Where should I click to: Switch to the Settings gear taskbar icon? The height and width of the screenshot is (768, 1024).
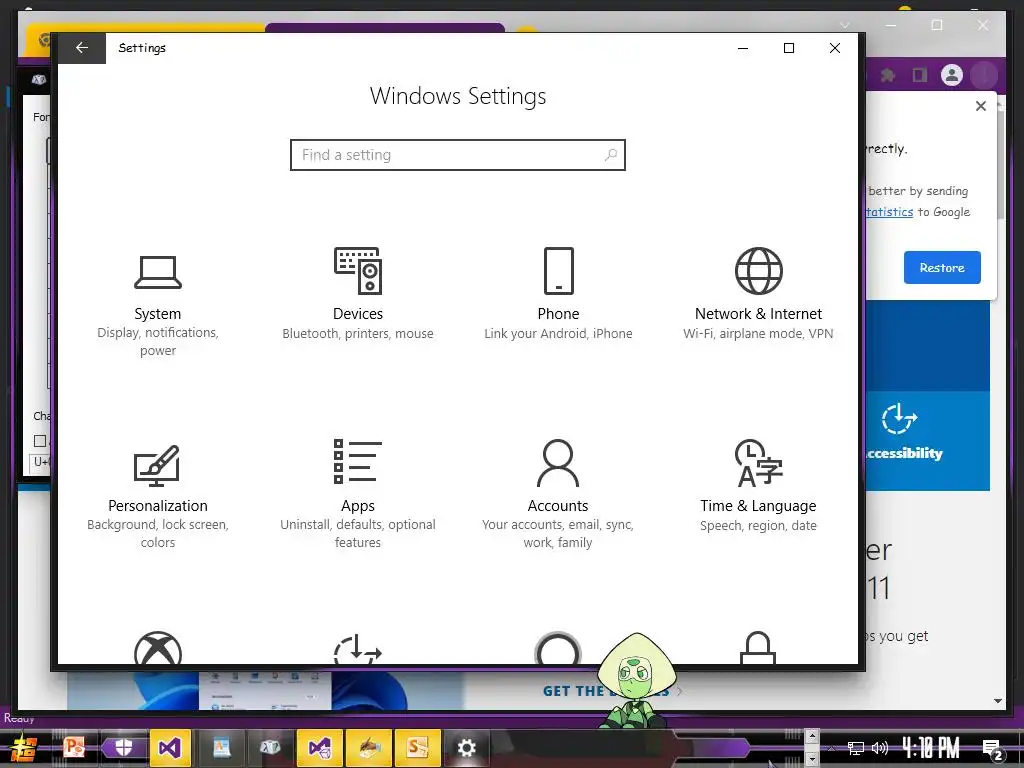[x=466, y=747]
